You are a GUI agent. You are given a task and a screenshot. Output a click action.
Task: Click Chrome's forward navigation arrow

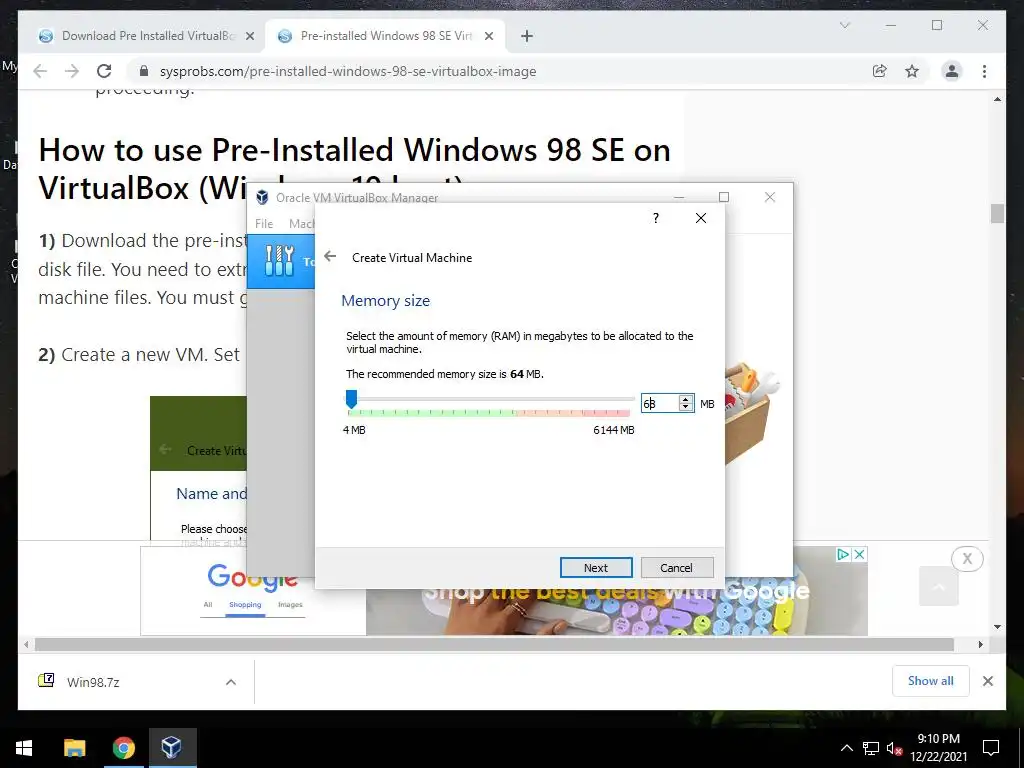coord(72,71)
